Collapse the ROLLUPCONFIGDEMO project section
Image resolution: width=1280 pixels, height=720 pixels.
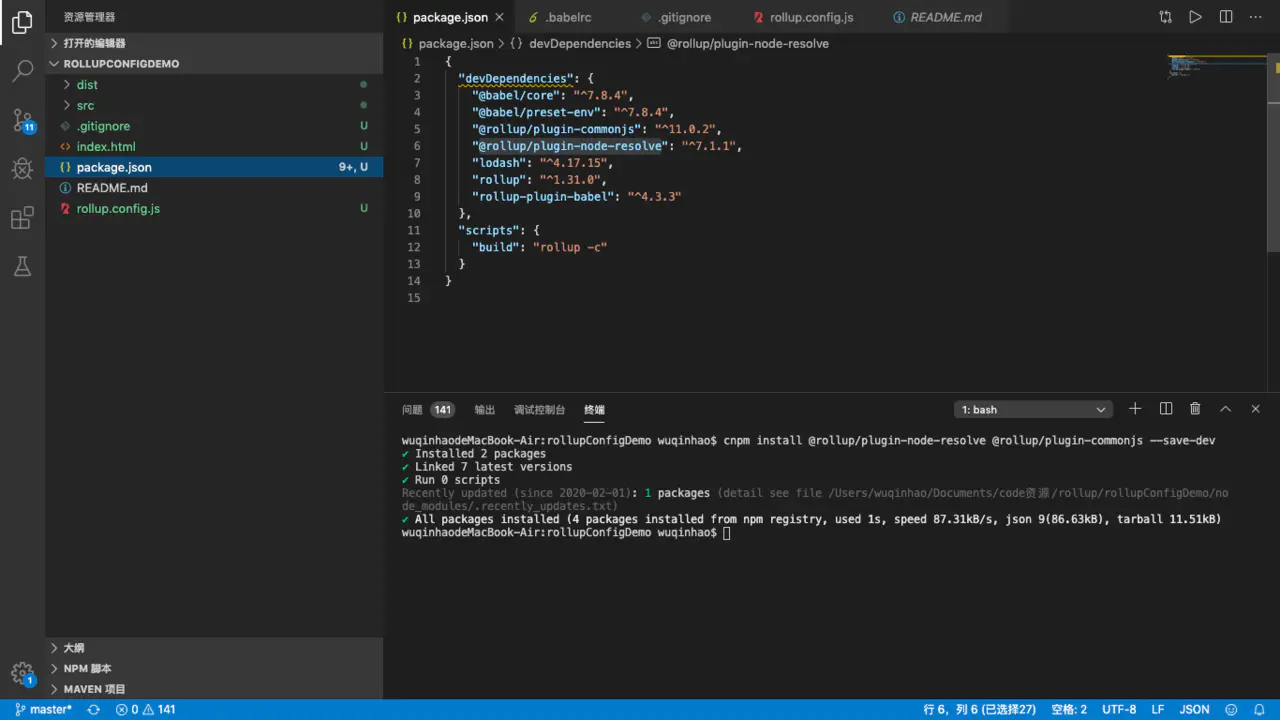point(214,63)
